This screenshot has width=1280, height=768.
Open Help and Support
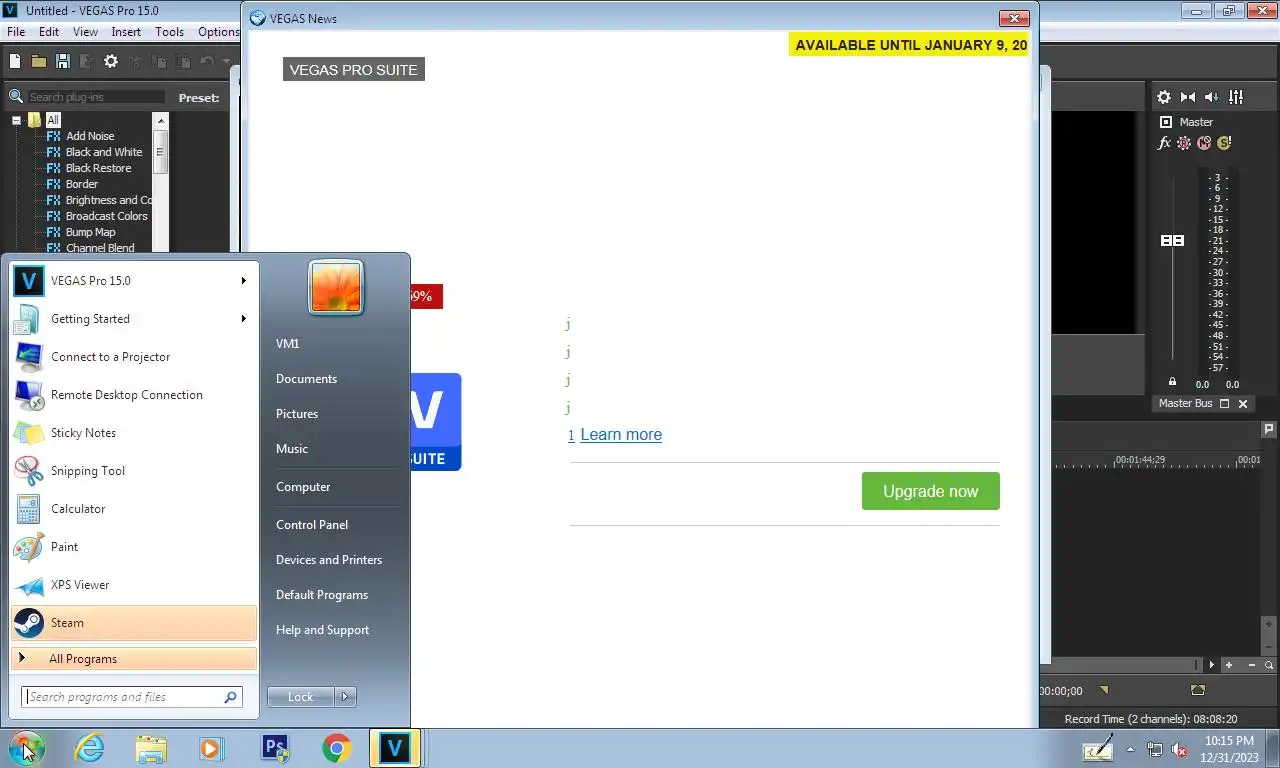tap(322, 630)
